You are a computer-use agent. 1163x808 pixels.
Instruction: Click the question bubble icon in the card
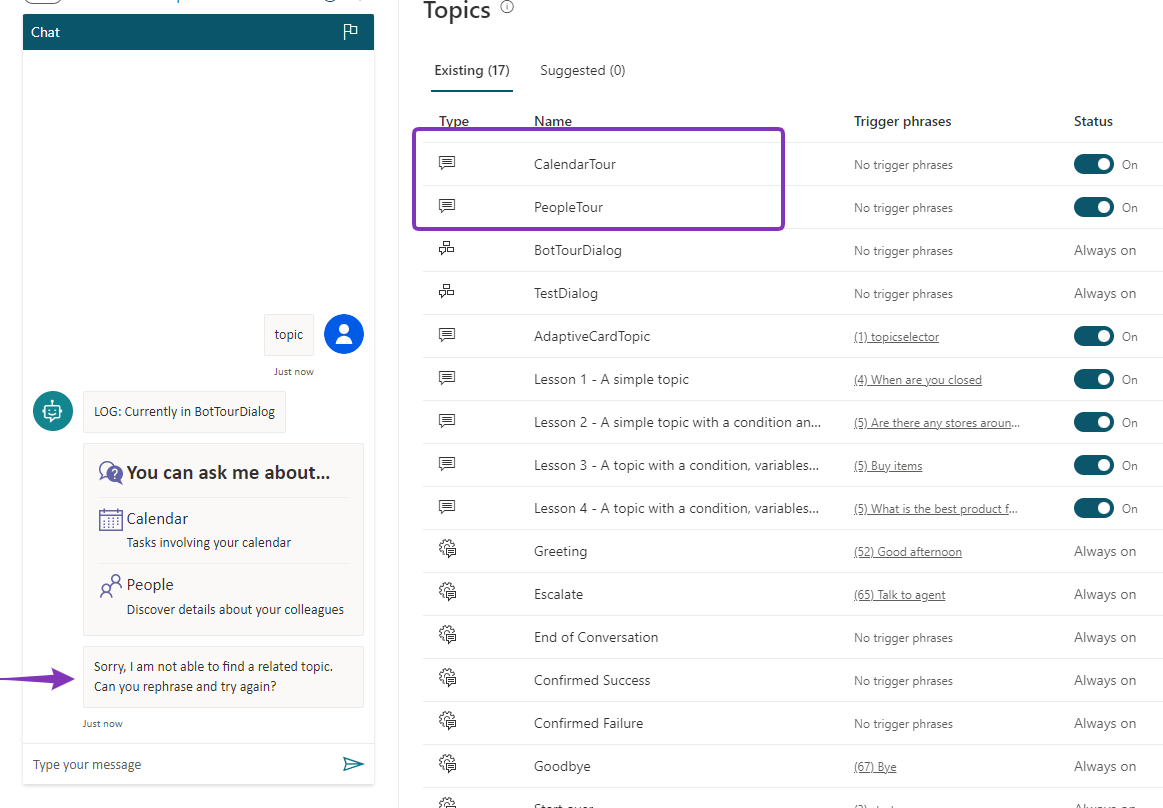click(111, 472)
